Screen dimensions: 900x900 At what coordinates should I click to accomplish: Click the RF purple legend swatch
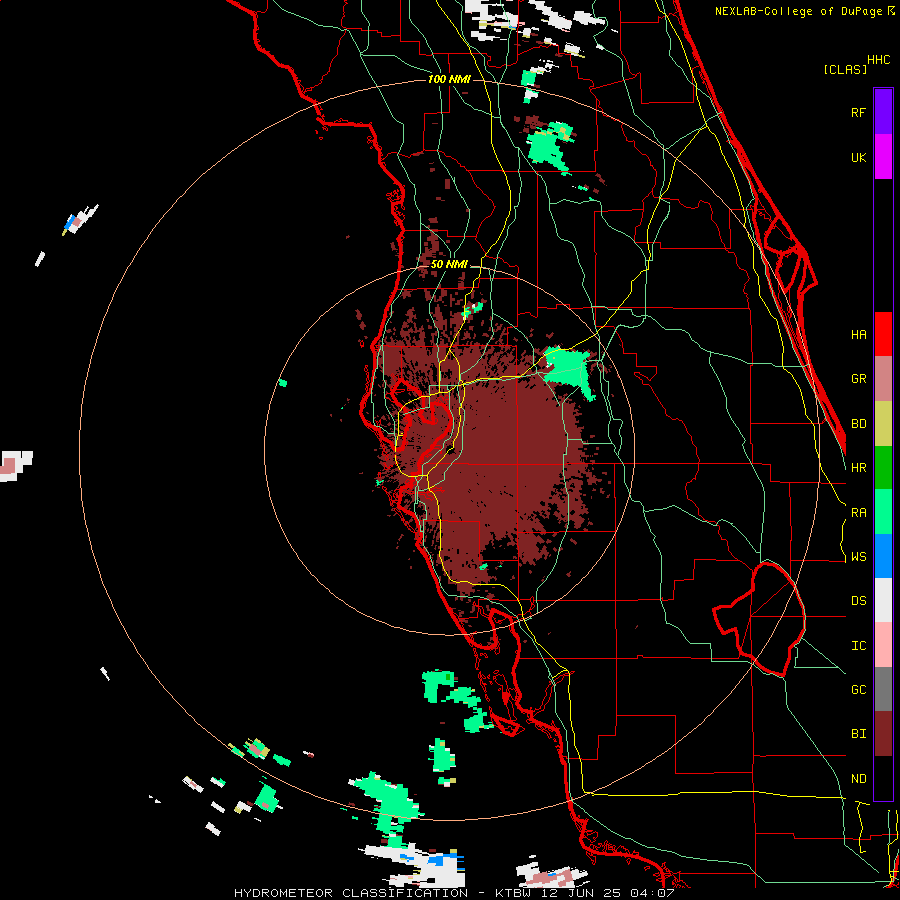pyautogui.click(x=883, y=112)
